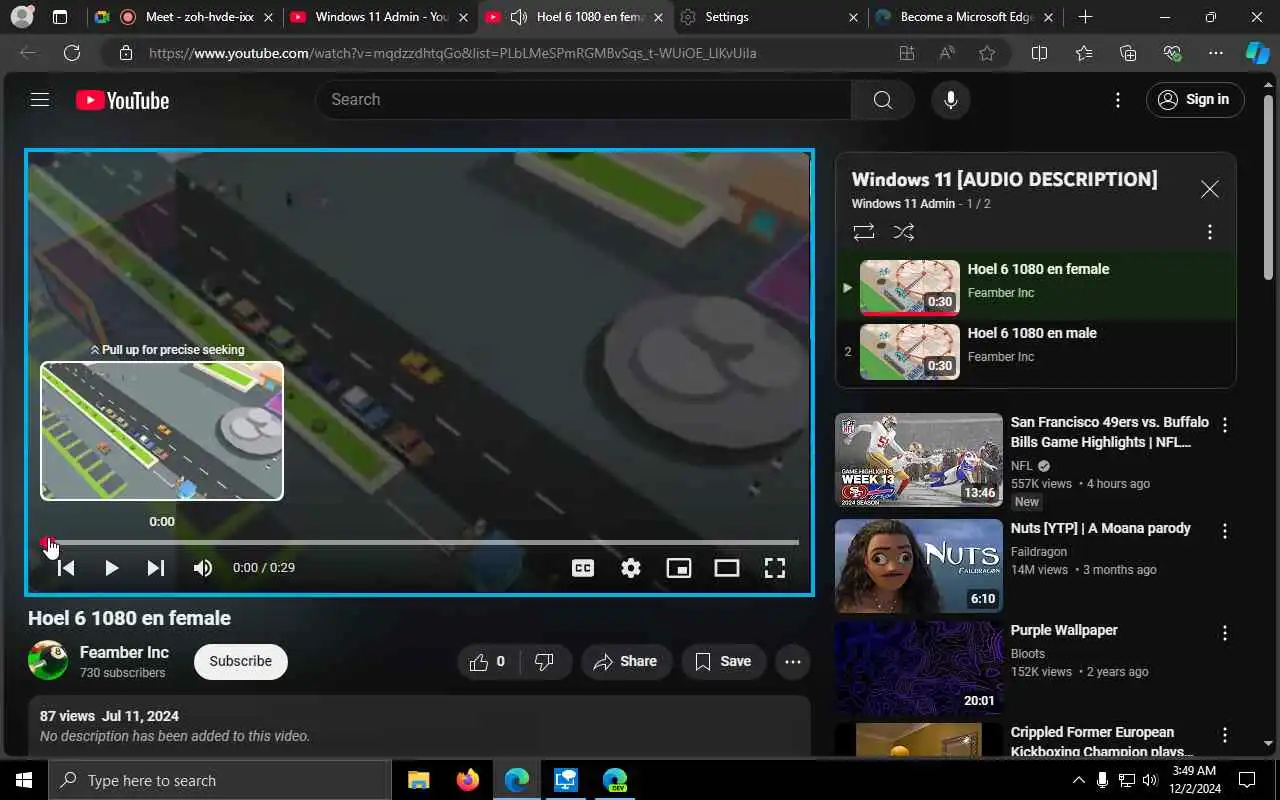Viewport: 1280px width, 800px height.
Task: Open Edge Favorites list
Action: tap(1084, 54)
